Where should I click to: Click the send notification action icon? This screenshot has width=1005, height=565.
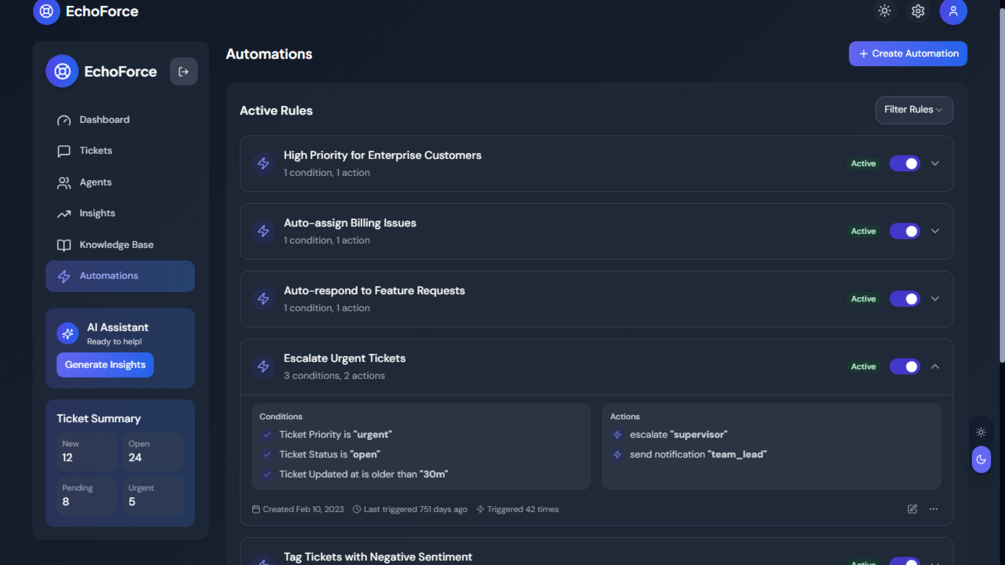click(x=617, y=455)
